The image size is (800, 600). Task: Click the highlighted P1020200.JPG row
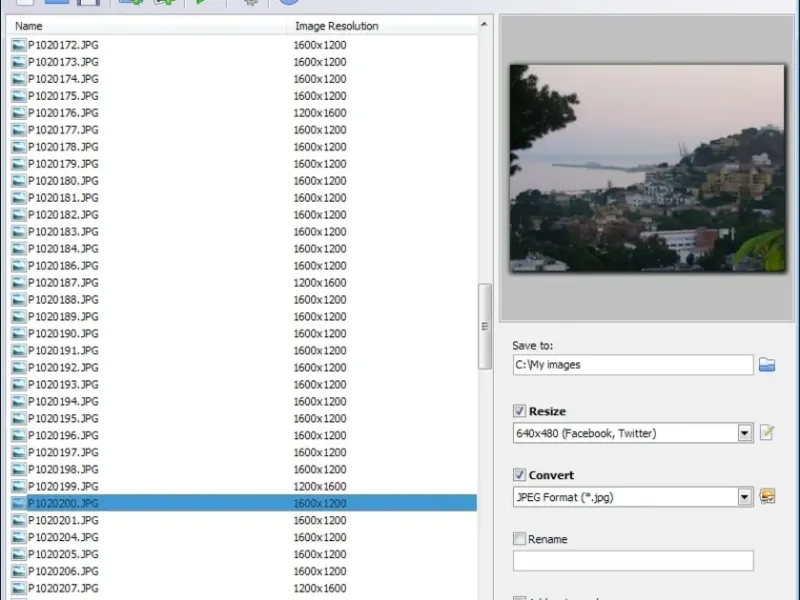pos(244,503)
